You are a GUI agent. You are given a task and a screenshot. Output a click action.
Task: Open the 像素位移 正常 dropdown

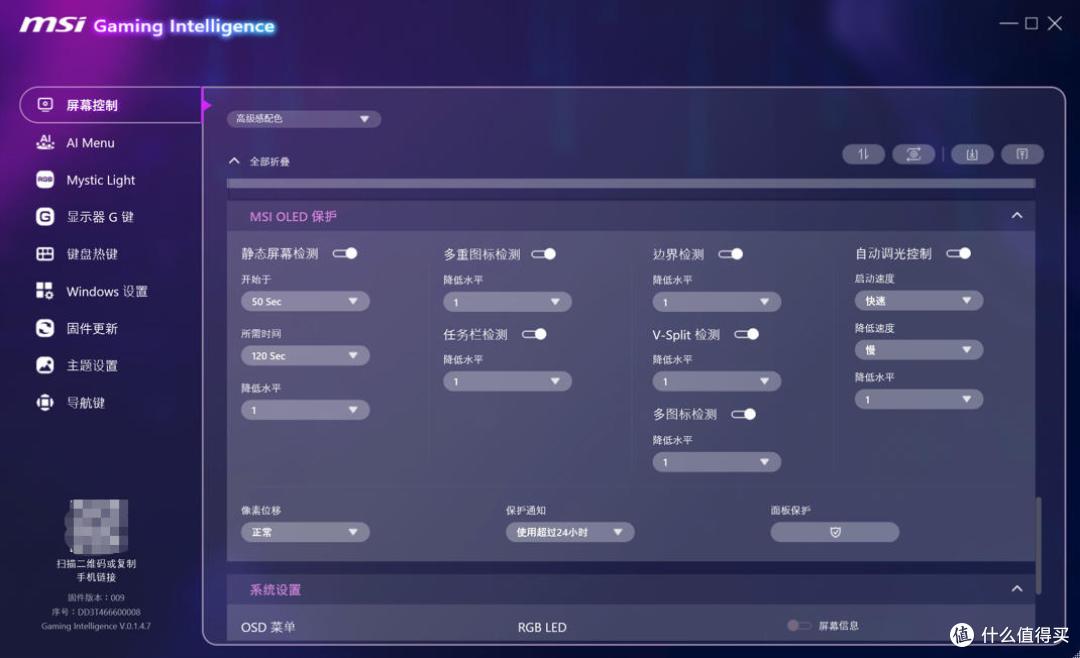tap(305, 532)
